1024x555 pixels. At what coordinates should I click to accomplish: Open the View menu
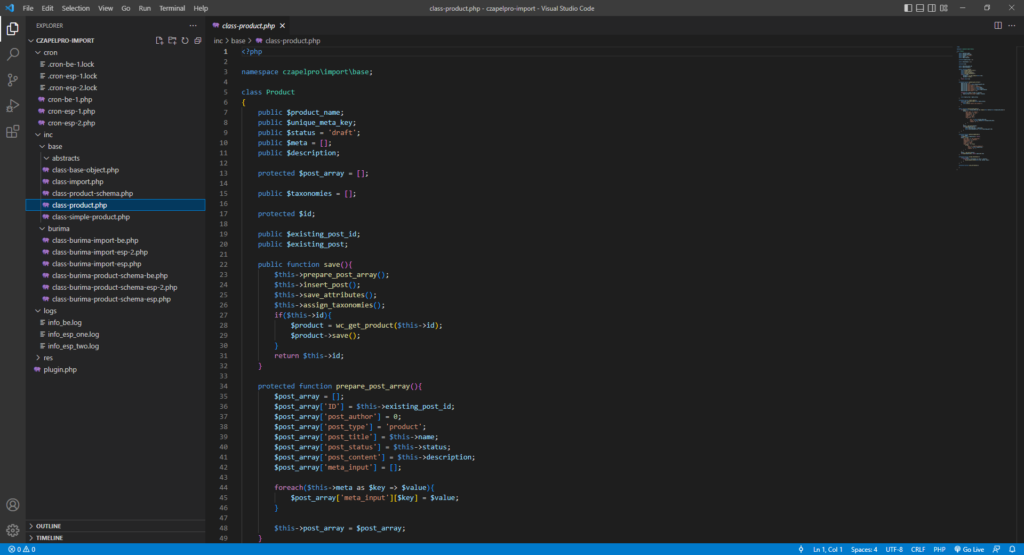coord(106,8)
